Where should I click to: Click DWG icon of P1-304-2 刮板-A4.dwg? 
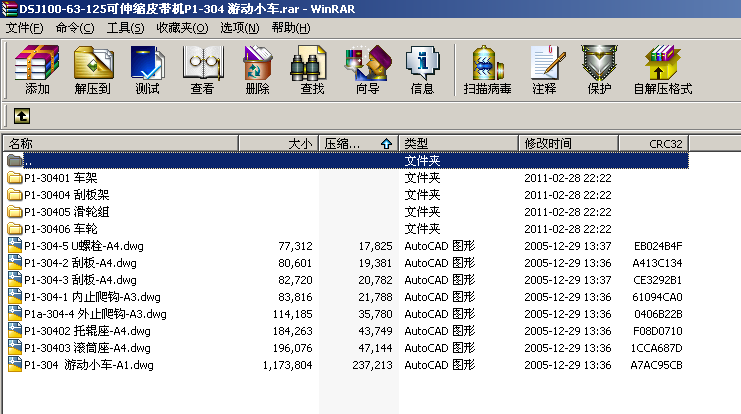[15, 262]
